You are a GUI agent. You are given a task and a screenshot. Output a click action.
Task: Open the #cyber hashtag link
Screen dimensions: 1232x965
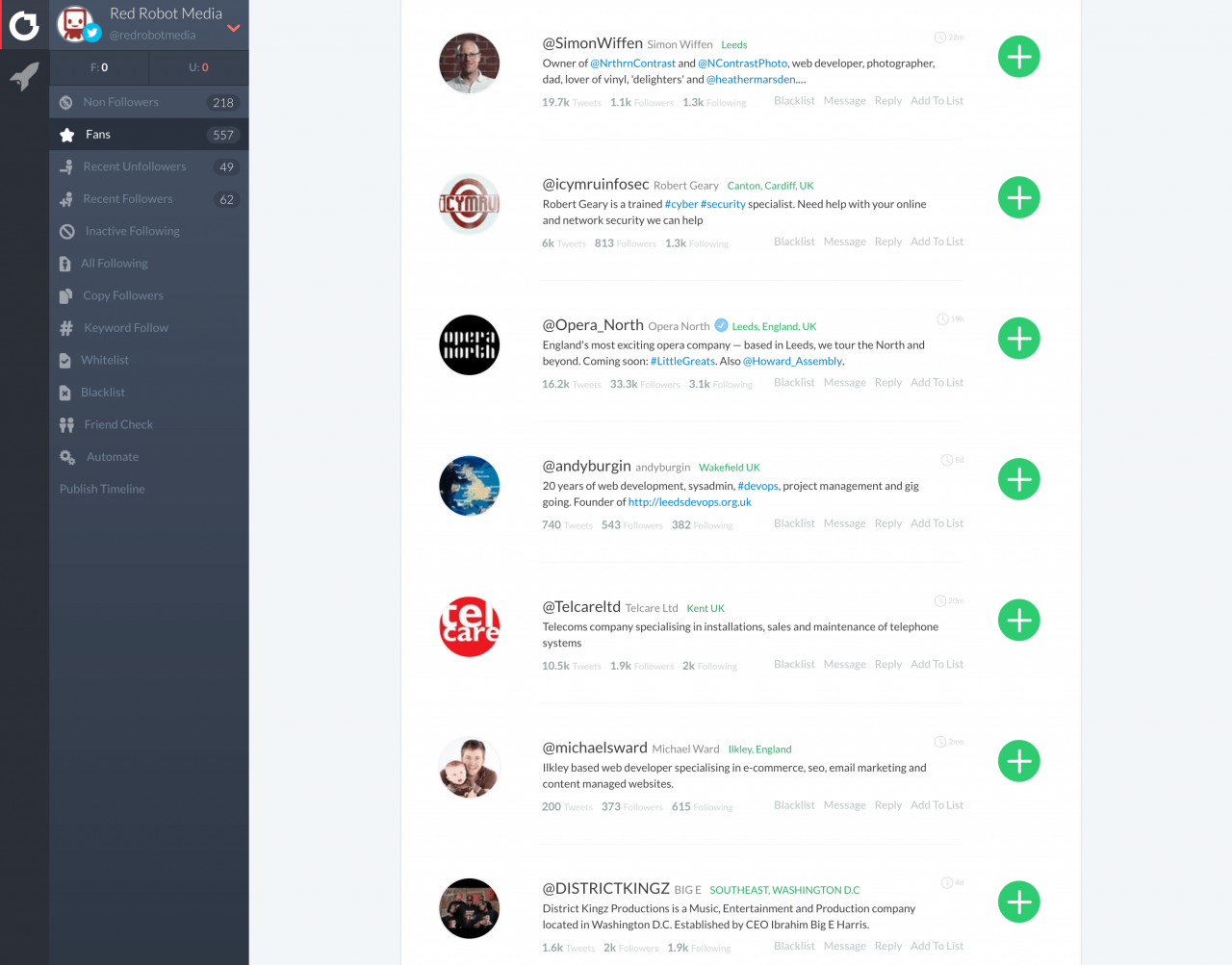click(681, 204)
